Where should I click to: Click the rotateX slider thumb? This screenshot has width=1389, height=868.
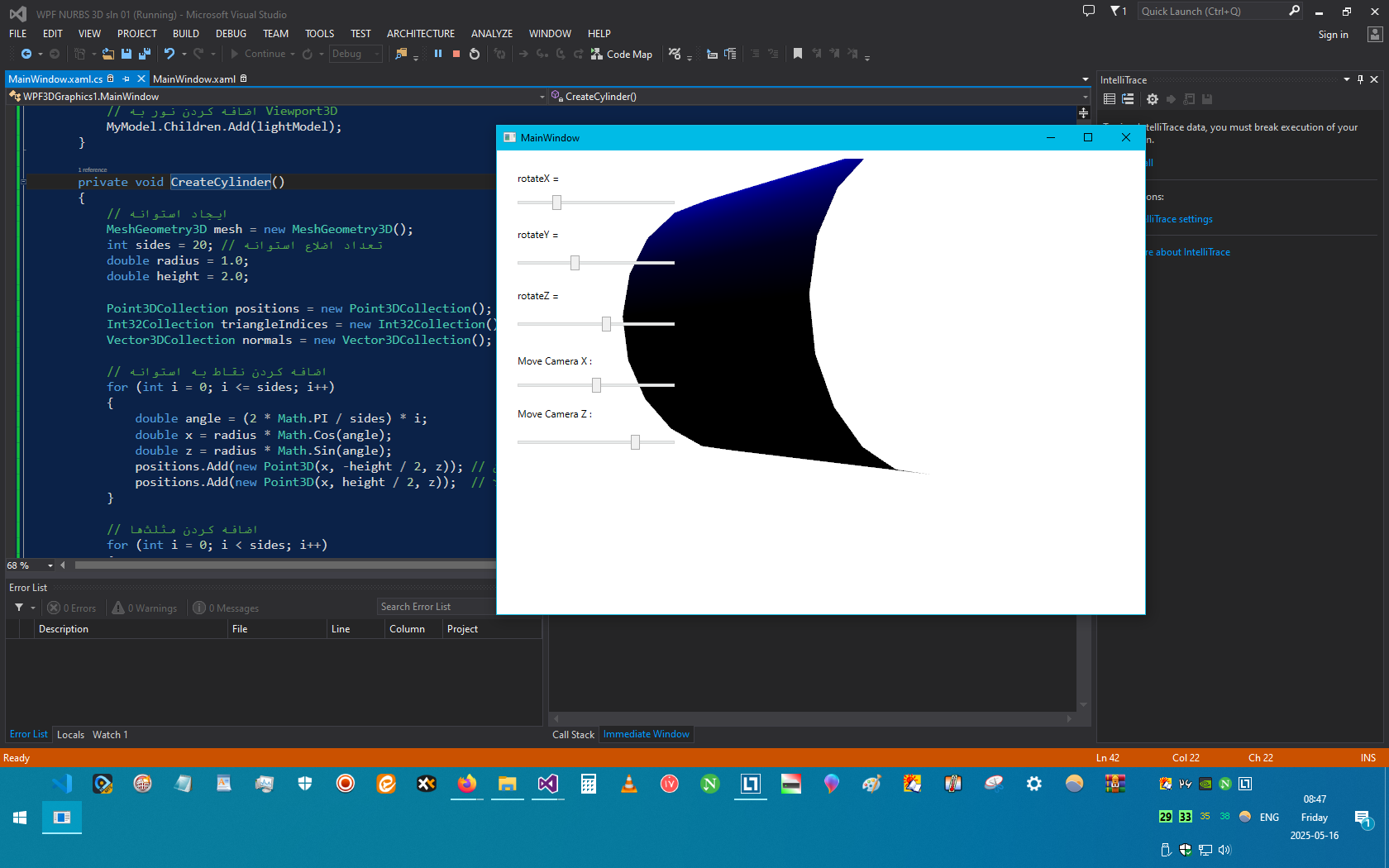click(x=556, y=203)
